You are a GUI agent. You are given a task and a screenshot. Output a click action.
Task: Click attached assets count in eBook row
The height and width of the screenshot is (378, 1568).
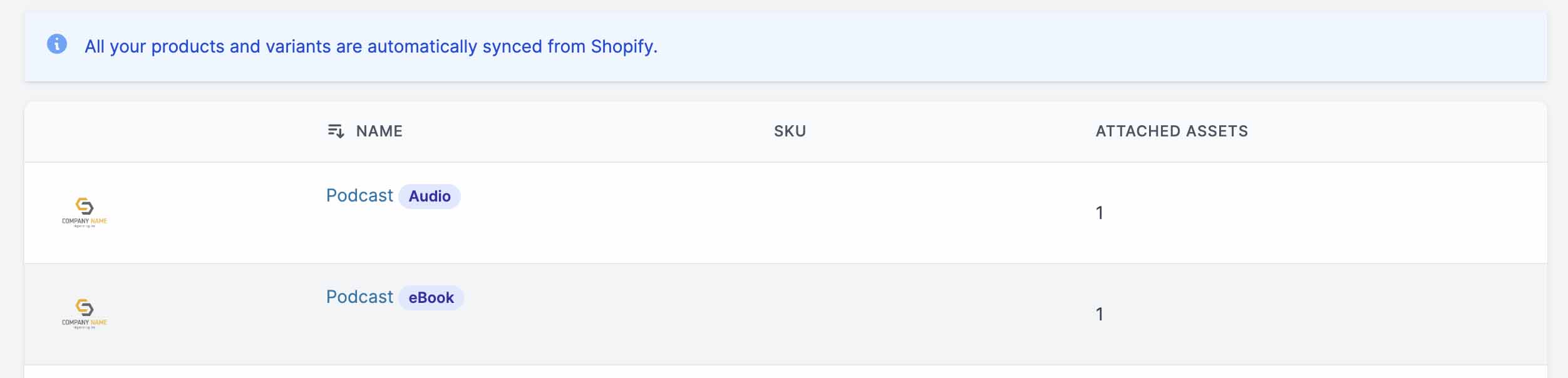[1099, 314]
